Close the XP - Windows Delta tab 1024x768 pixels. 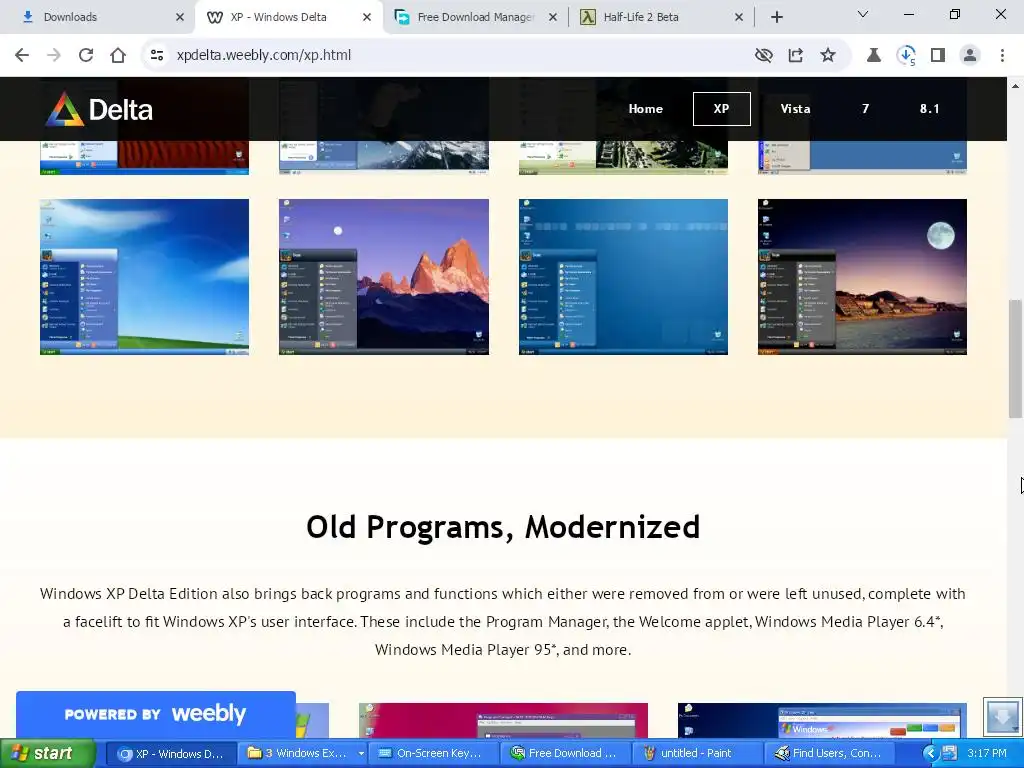(x=366, y=17)
